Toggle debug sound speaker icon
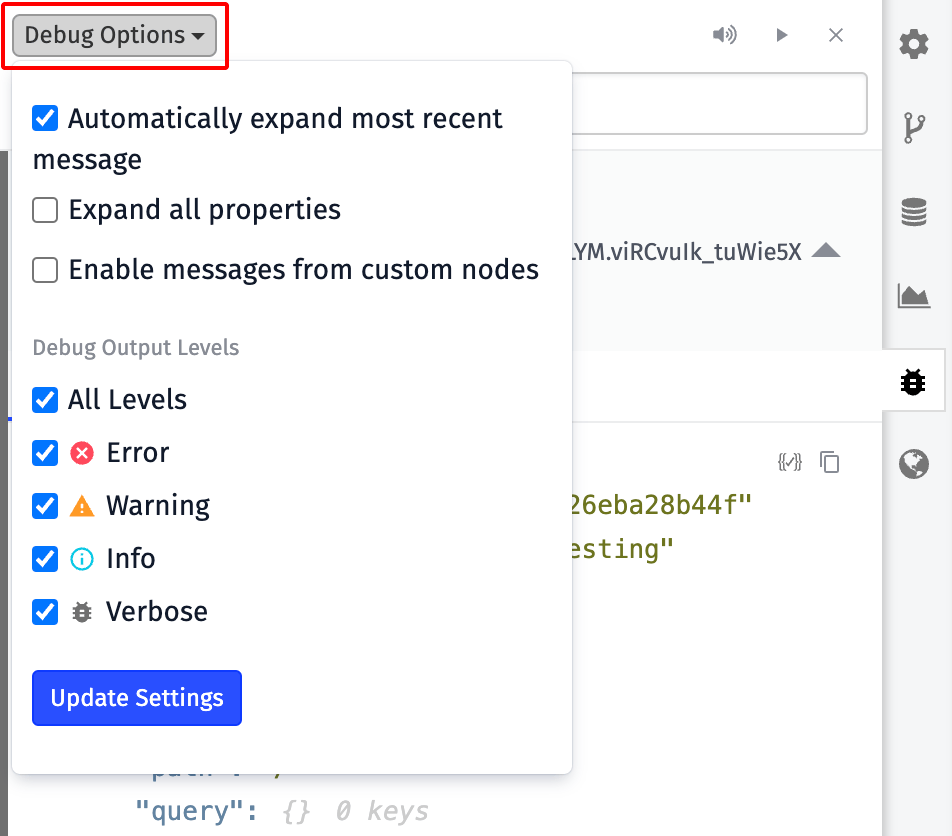This screenshot has width=952, height=836. pyautogui.click(x=724, y=35)
